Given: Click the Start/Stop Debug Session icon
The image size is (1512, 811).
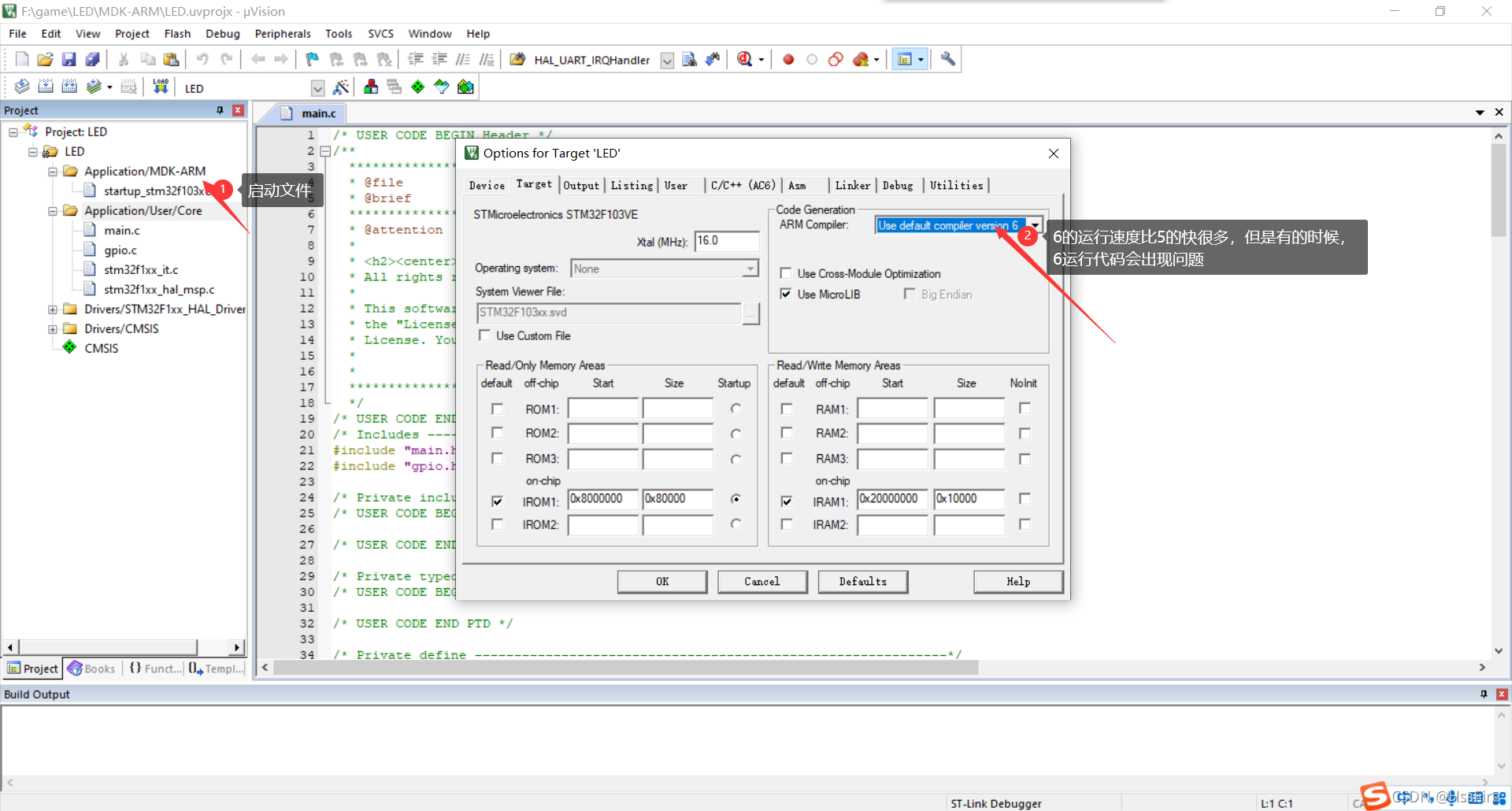Looking at the screenshot, I should pos(744,59).
